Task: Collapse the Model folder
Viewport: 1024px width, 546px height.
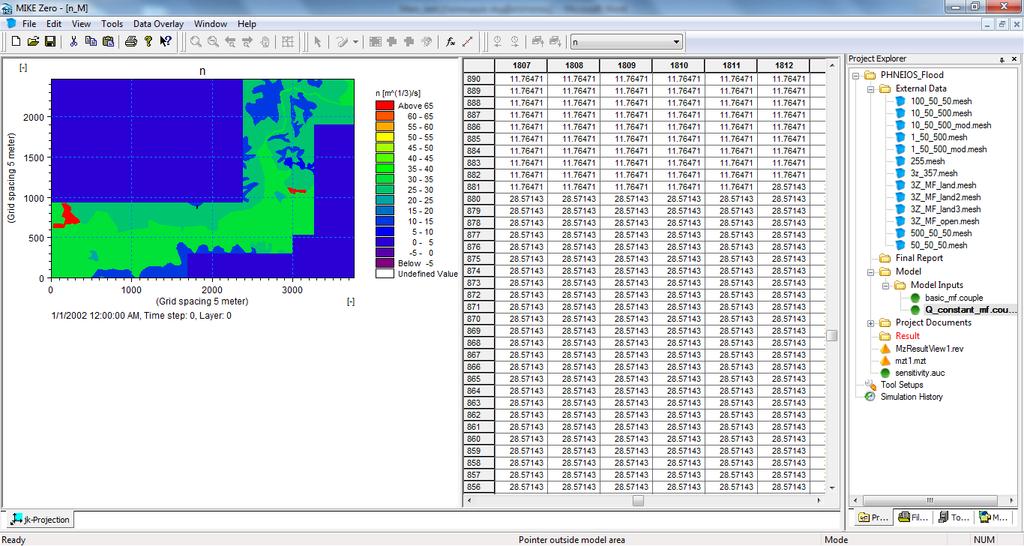Action: click(871, 272)
